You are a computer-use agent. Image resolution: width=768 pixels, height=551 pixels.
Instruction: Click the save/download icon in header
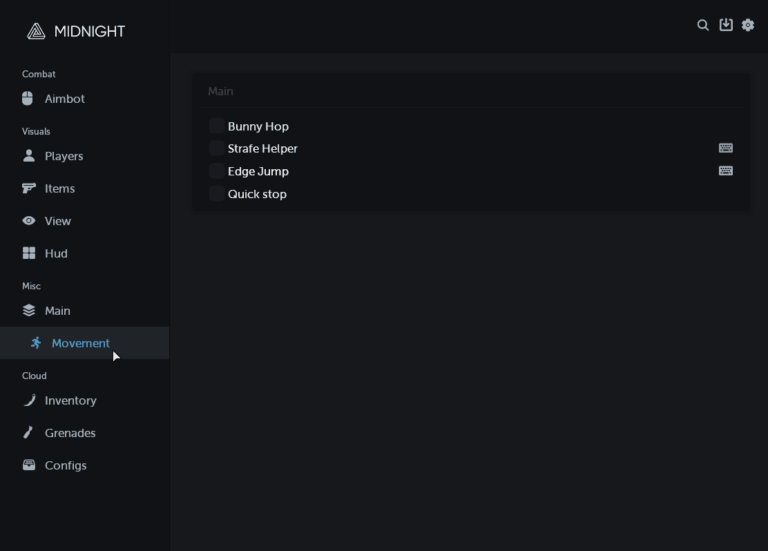(726, 25)
